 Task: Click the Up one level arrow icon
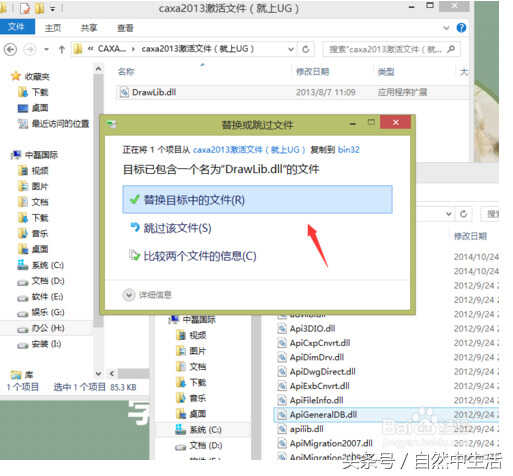coord(62,50)
